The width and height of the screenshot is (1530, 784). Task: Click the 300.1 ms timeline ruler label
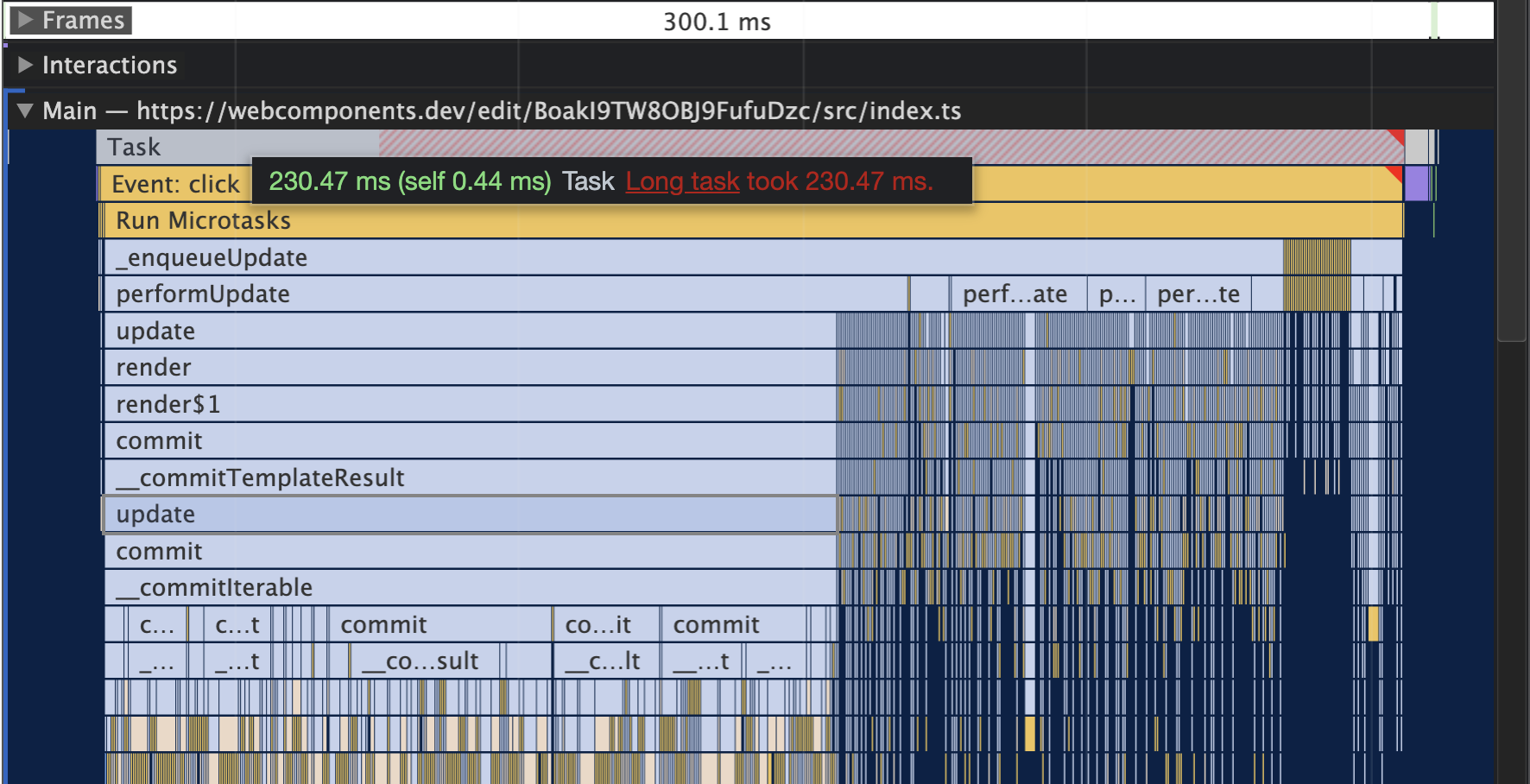tap(717, 22)
